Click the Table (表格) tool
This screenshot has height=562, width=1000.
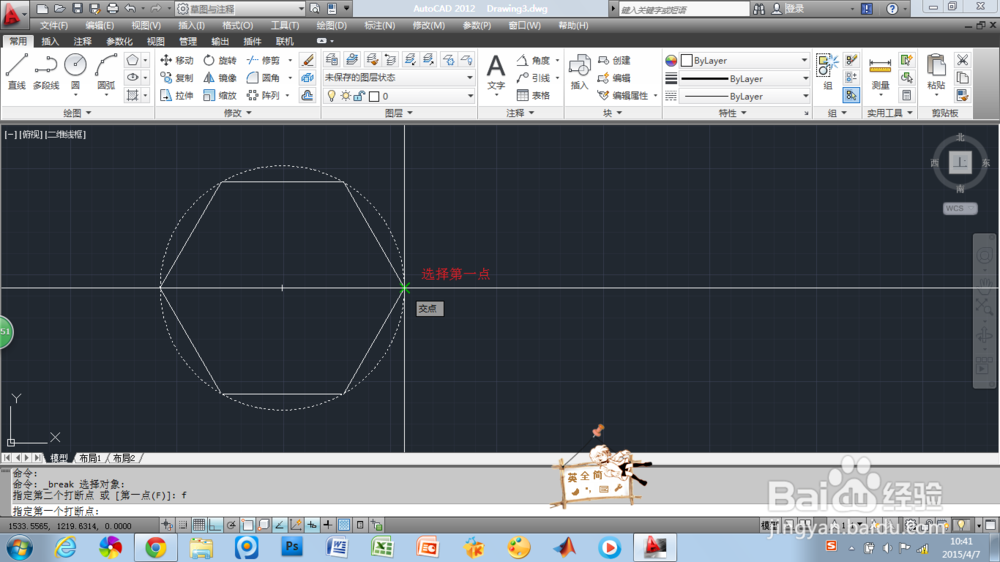534,96
